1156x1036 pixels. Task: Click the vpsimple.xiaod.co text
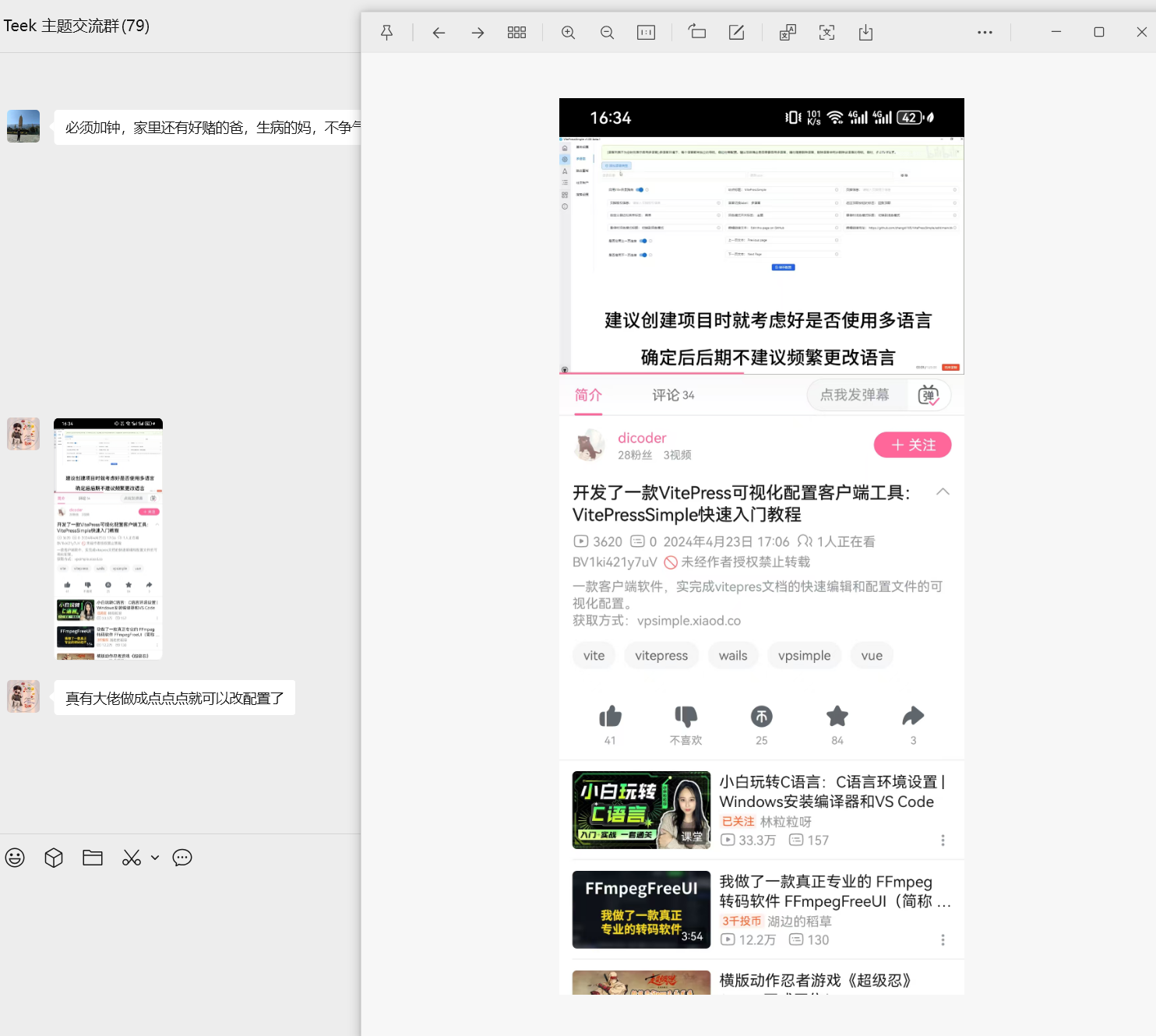click(689, 621)
